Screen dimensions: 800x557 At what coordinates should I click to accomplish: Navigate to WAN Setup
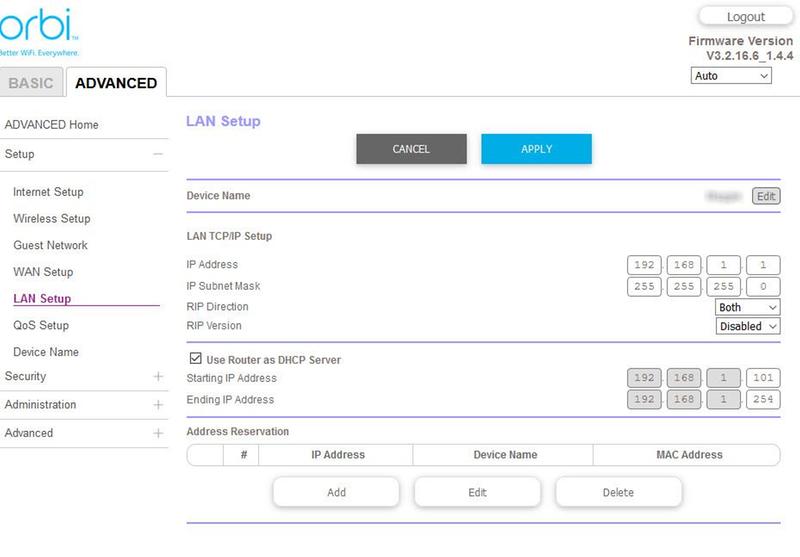43,272
